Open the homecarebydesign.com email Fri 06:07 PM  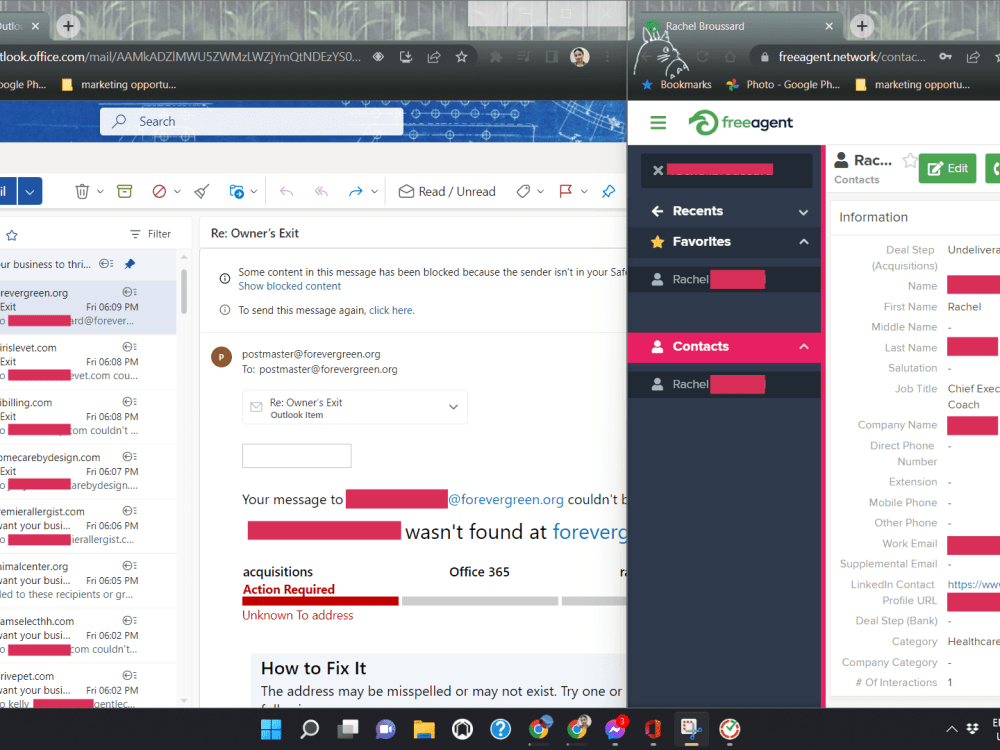pos(88,471)
